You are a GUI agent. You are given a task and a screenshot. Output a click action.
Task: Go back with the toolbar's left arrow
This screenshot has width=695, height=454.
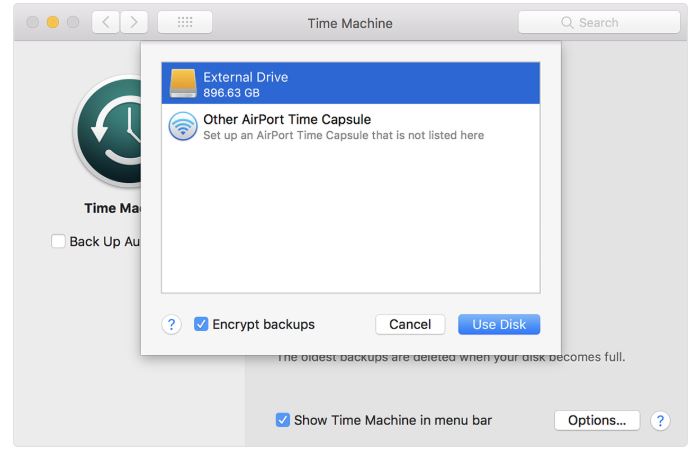pos(105,22)
